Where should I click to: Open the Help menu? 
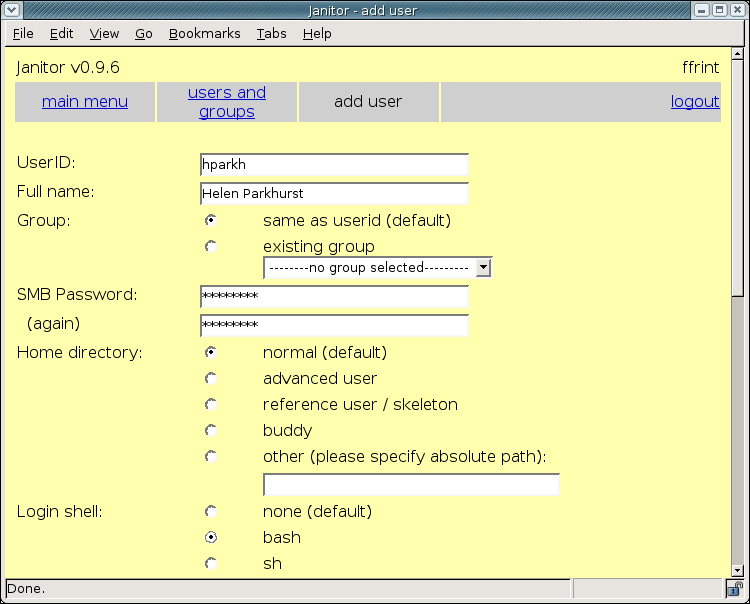(x=317, y=33)
